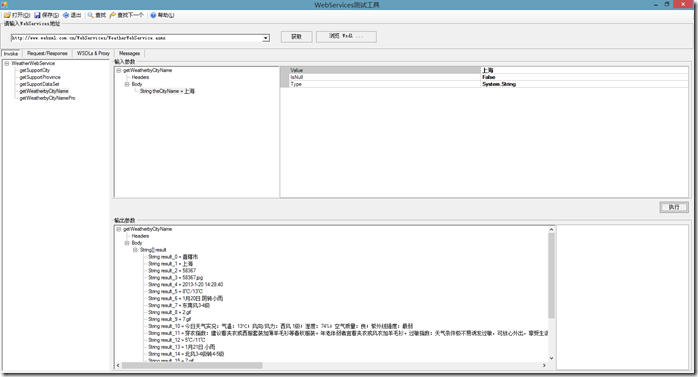The height and width of the screenshot is (377, 698).
Task: Select String result_9 = 7.gif row
Action: pos(170,319)
